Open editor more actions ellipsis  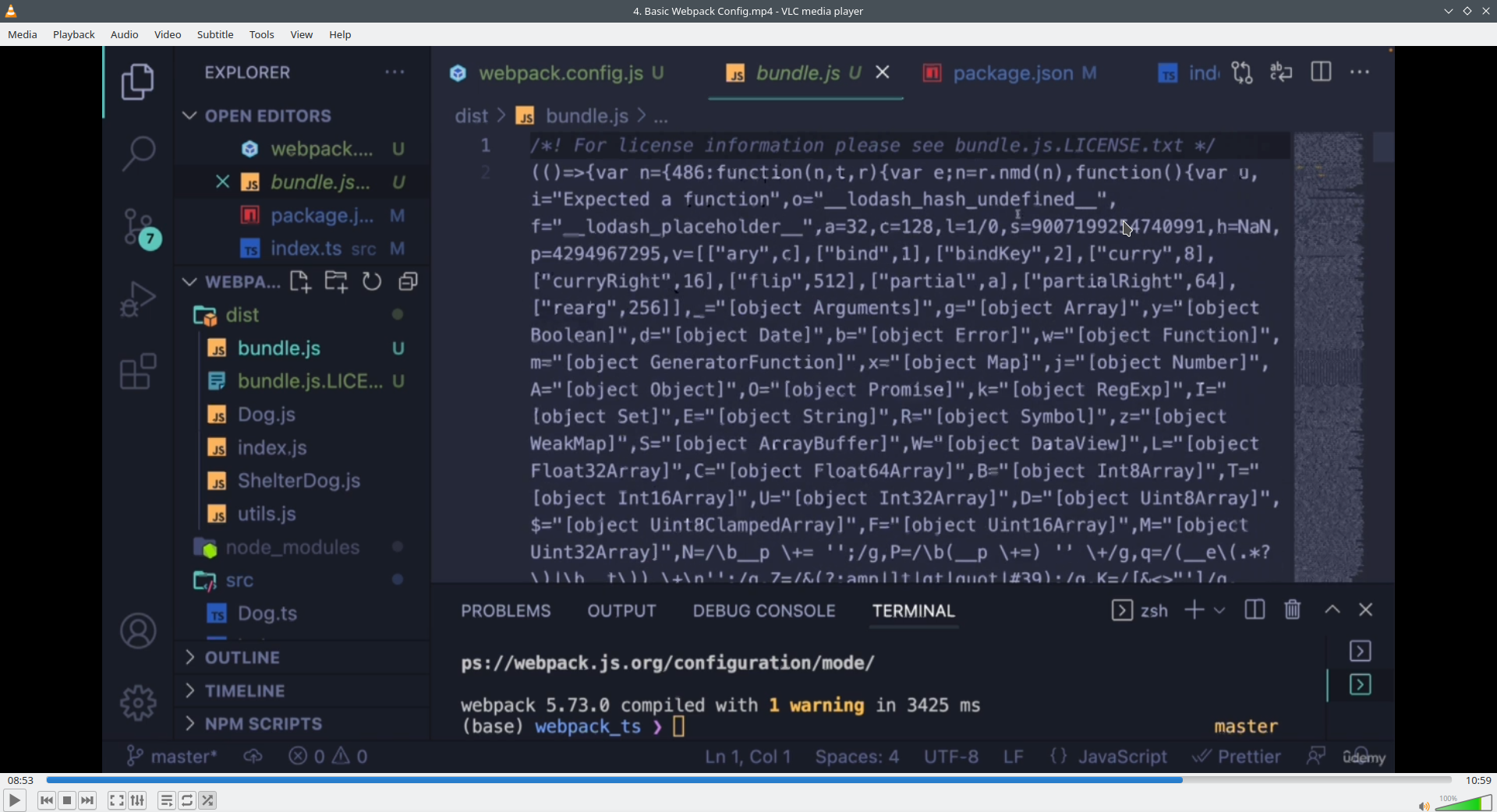coord(1360,72)
